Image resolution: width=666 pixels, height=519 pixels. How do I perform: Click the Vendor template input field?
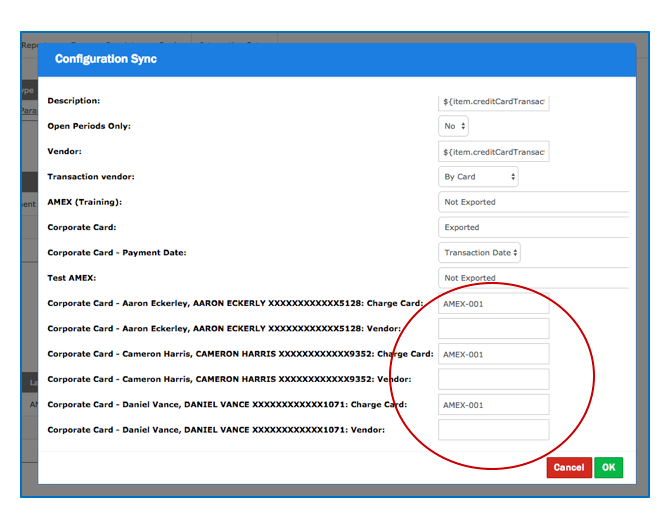(494, 152)
